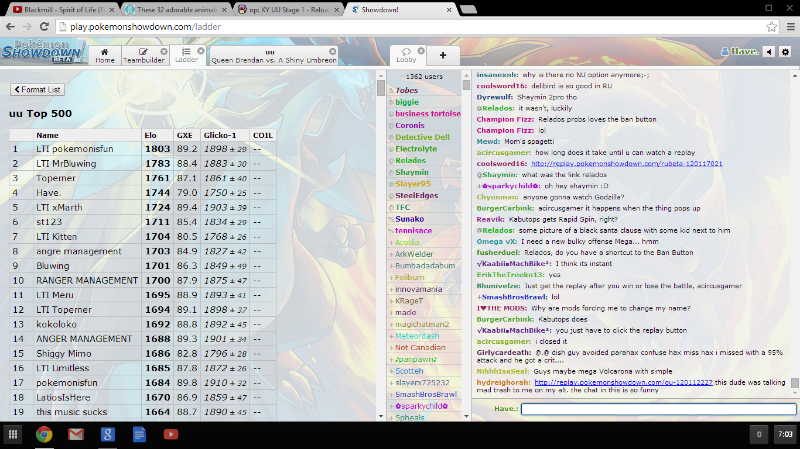
Task: Click the COIL column header
Action: [x=263, y=135]
